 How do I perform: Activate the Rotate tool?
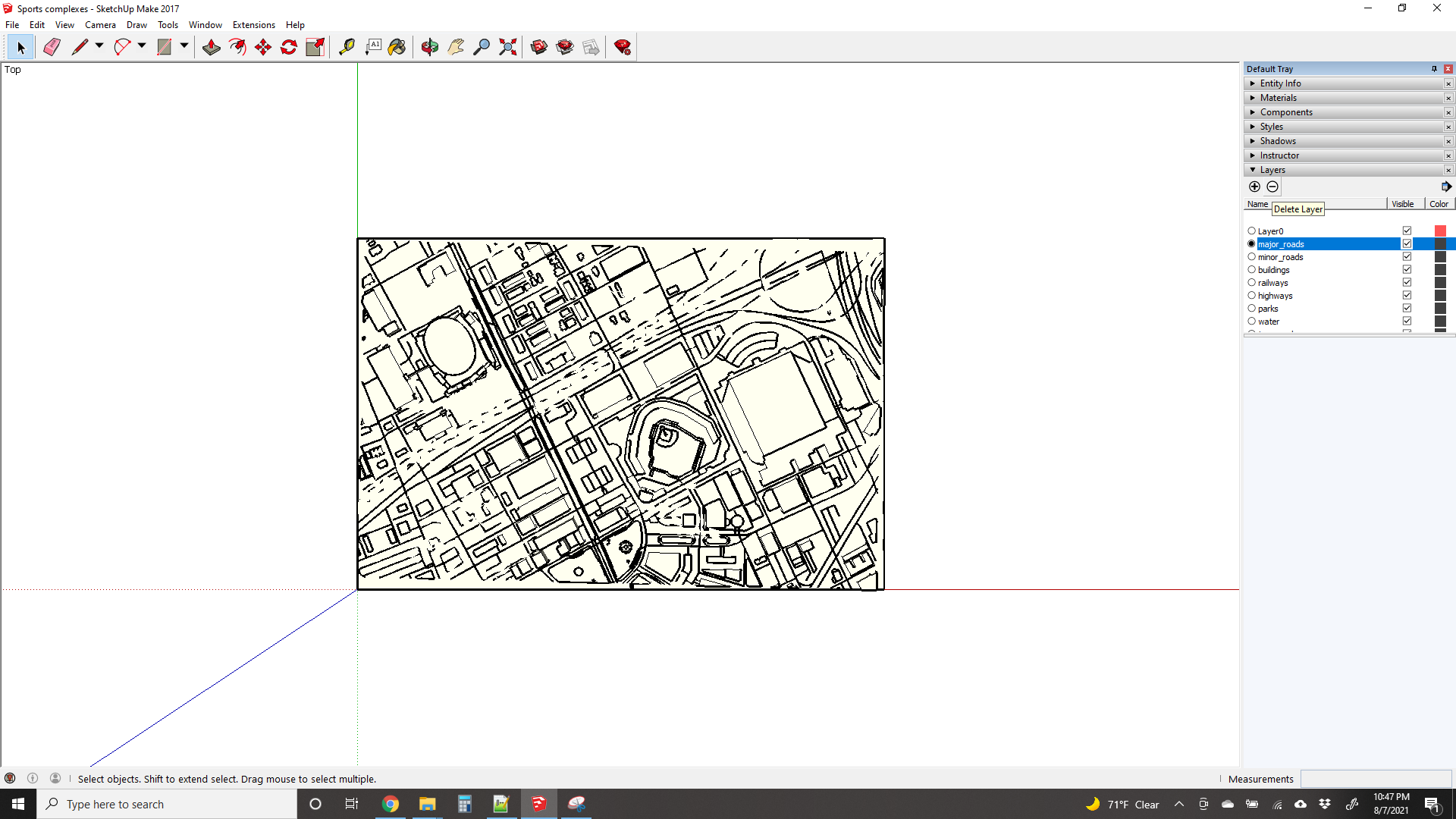[x=289, y=47]
